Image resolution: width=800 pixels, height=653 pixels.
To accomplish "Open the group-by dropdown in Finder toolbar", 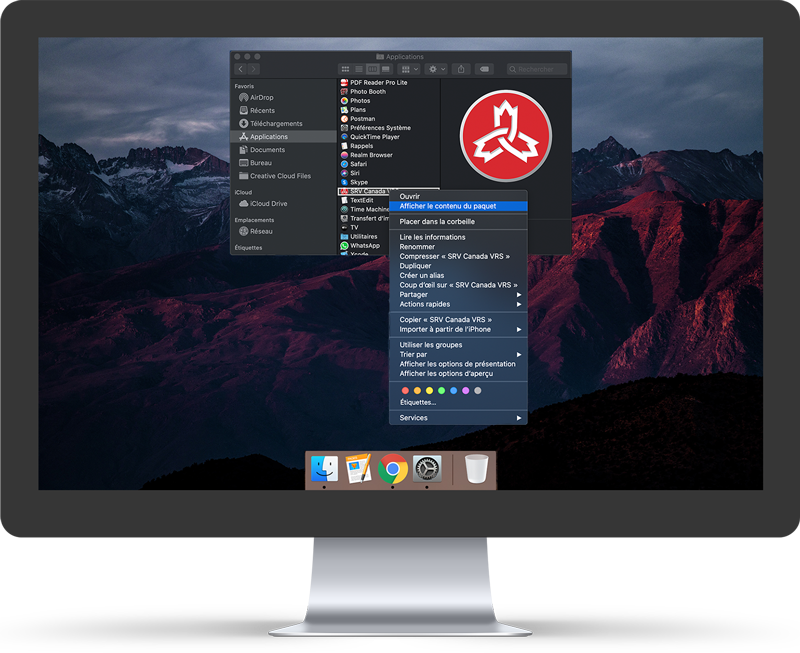I will point(409,69).
